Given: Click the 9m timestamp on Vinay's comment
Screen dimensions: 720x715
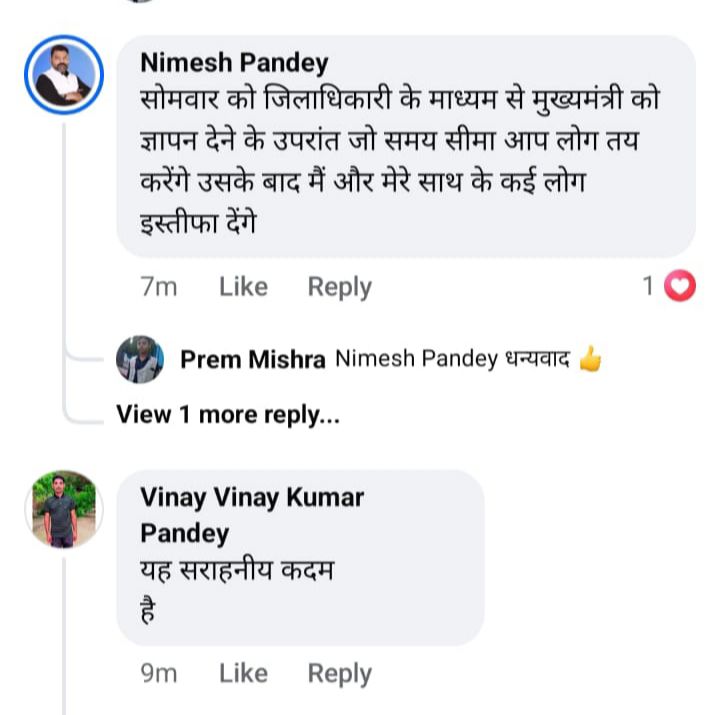Looking at the screenshot, I should (159, 673).
